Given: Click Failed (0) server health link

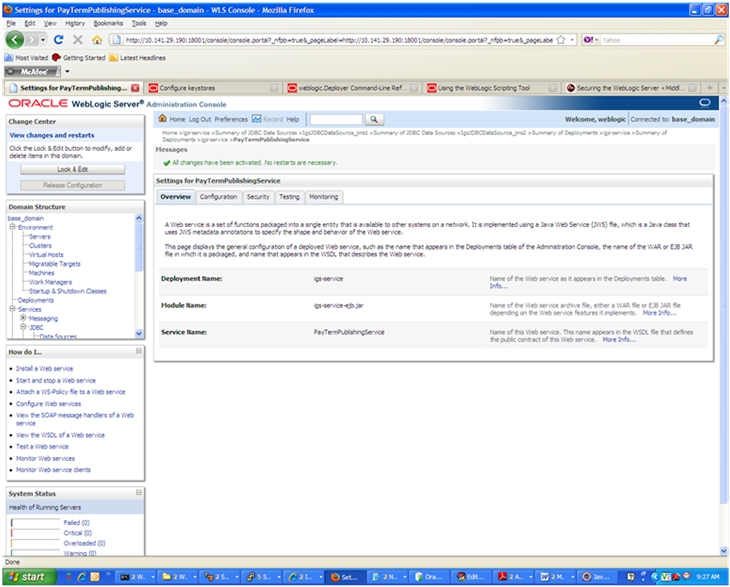Looking at the screenshot, I should click(x=76, y=522).
